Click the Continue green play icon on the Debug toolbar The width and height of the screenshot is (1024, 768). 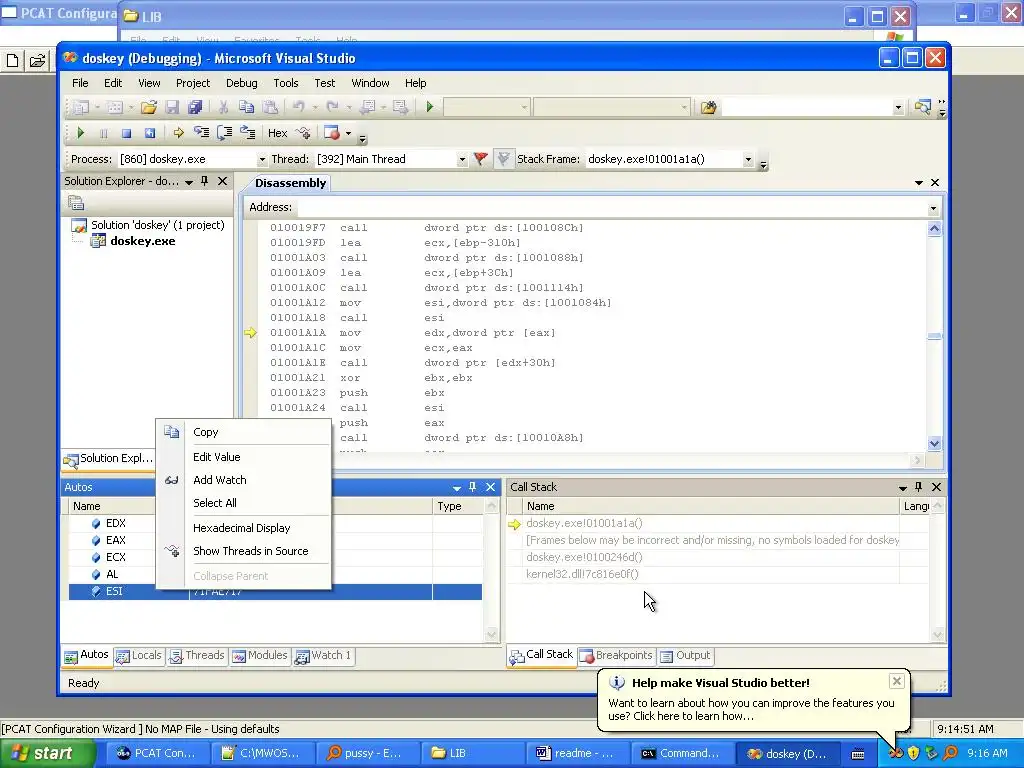tap(80, 133)
